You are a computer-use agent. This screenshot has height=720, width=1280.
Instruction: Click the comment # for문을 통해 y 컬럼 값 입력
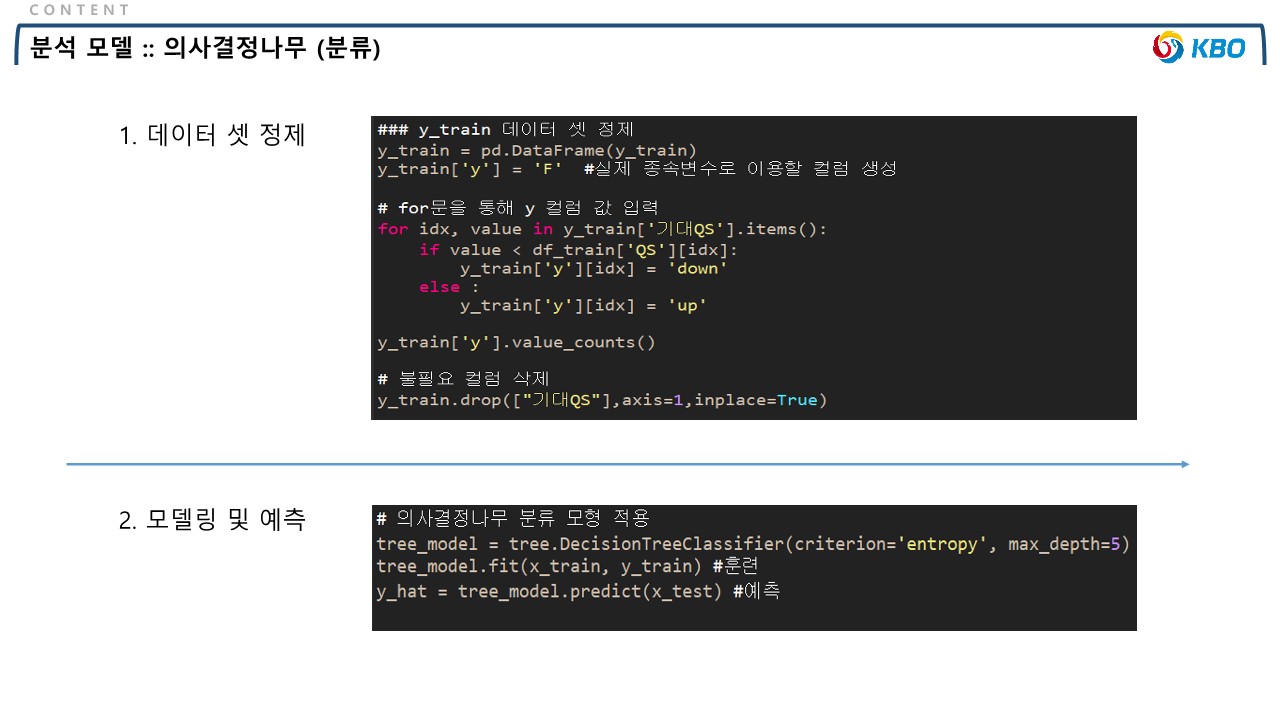(518, 208)
